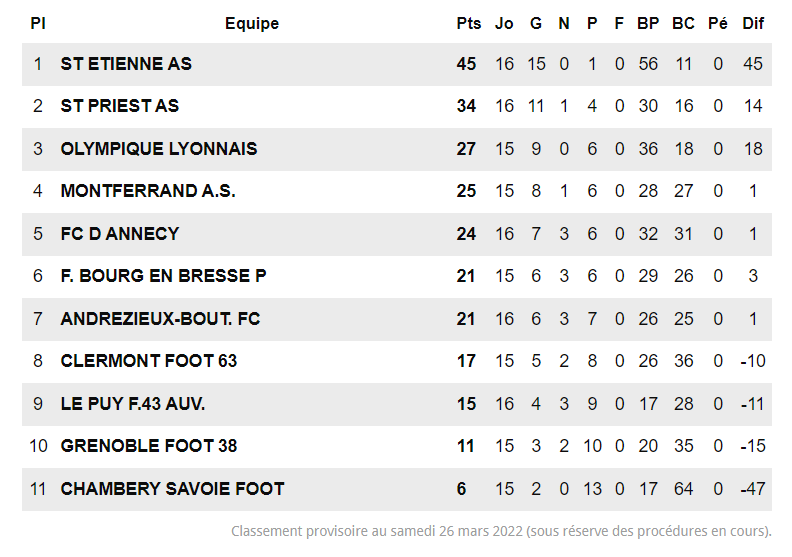
Task: Open the OLYMPIQUE LYONNAIS team entry
Action: (x=159, y=149)
